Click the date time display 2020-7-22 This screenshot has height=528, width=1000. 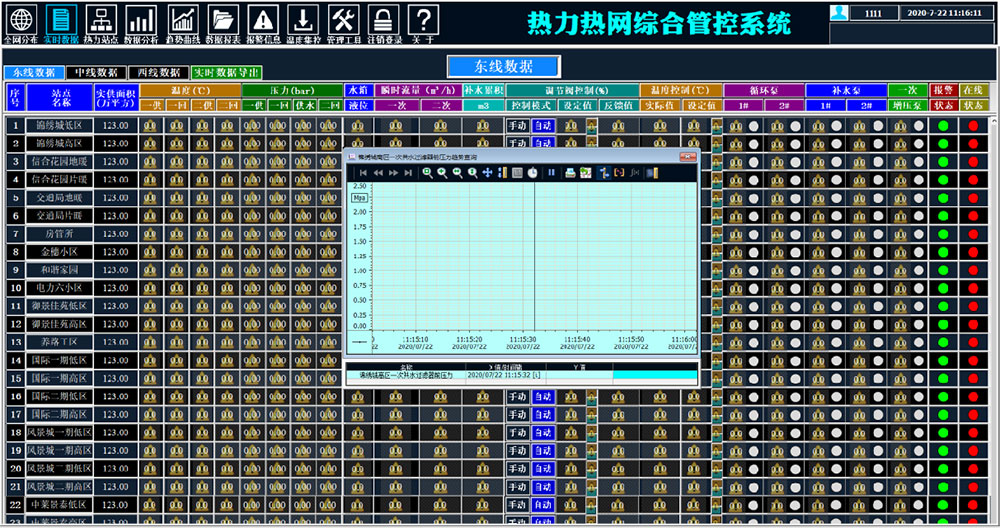click(945, 13)
